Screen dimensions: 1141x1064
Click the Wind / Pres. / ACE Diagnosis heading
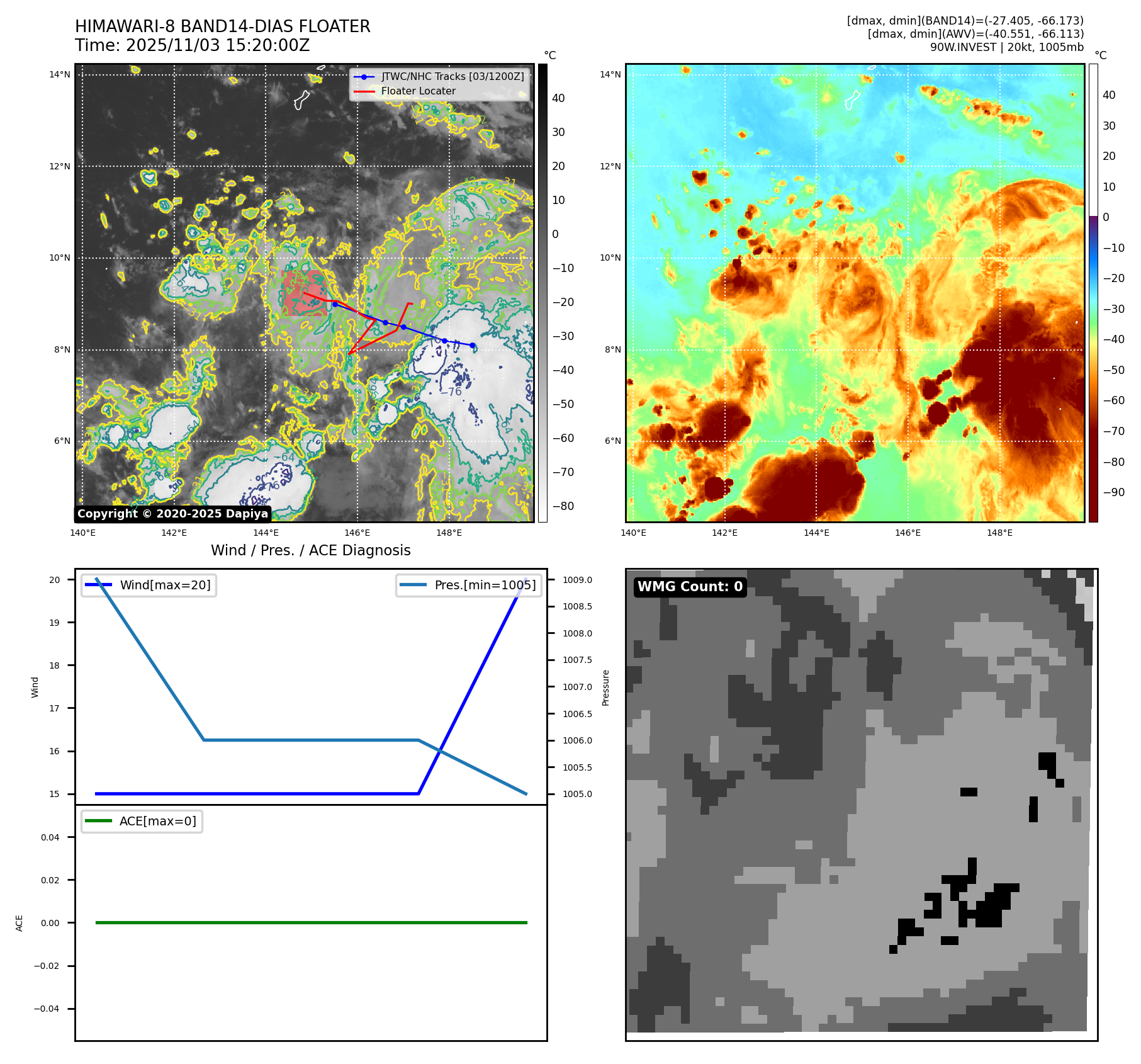(x=310, y=550)
